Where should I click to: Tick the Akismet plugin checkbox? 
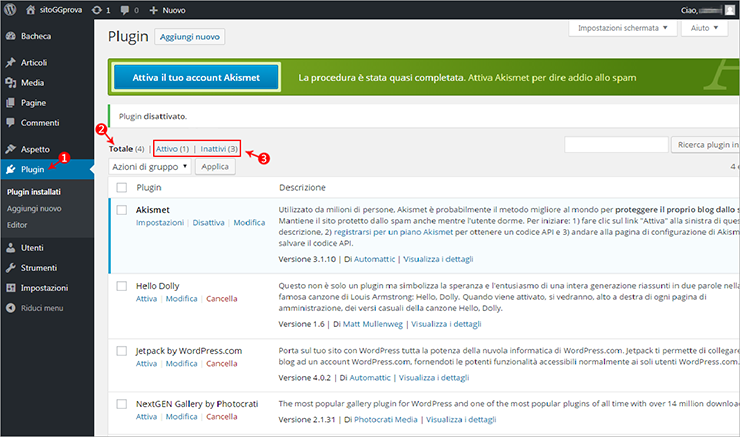(x=122, y=210)
